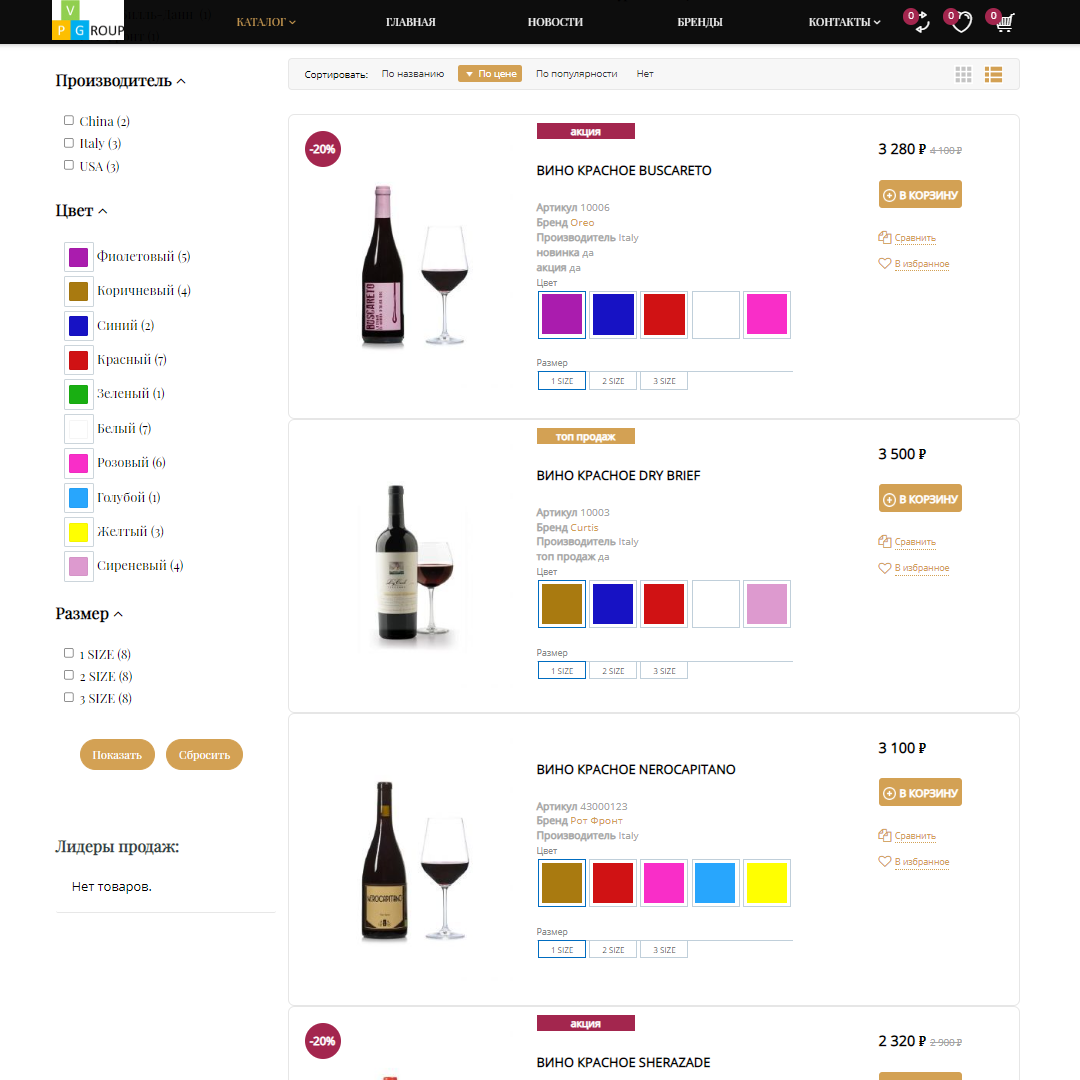This screenshot has height=1080, width=1080.
Task: Select the green color filter swatch
Action: (x=79, y=394)
